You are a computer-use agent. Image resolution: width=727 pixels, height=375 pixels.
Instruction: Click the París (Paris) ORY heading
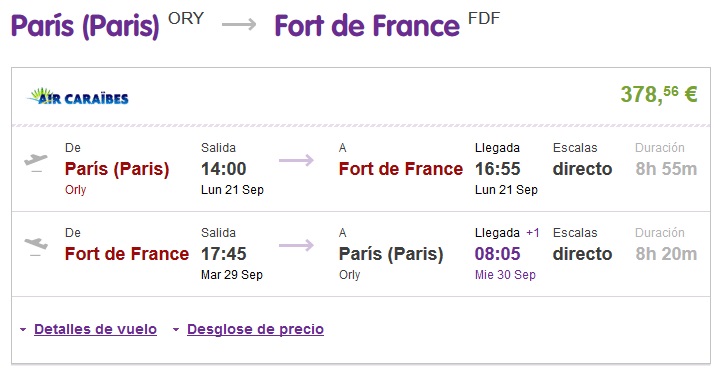click(x=108, y=25)
